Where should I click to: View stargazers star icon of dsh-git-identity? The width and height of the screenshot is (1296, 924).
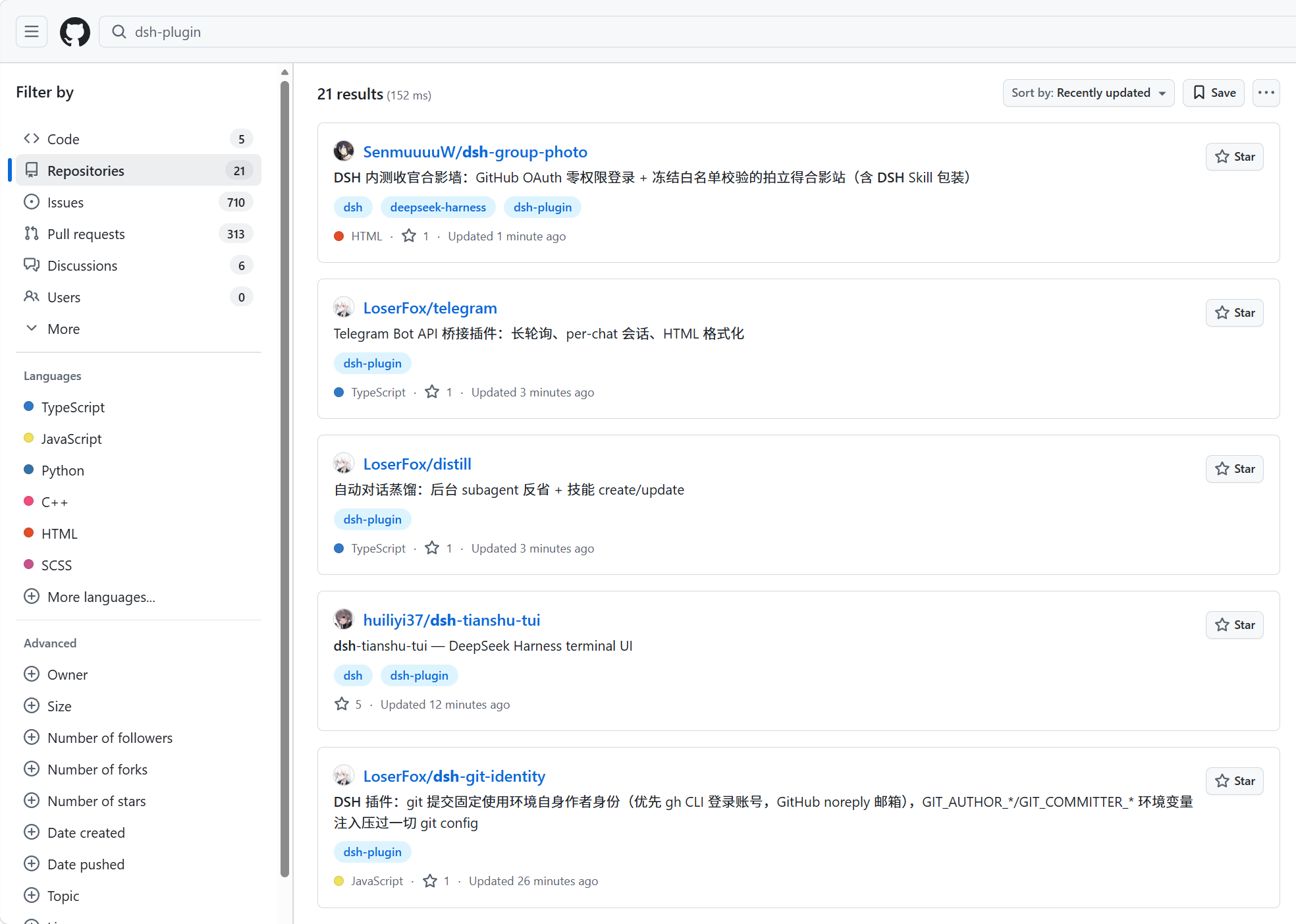pos(430,881)
